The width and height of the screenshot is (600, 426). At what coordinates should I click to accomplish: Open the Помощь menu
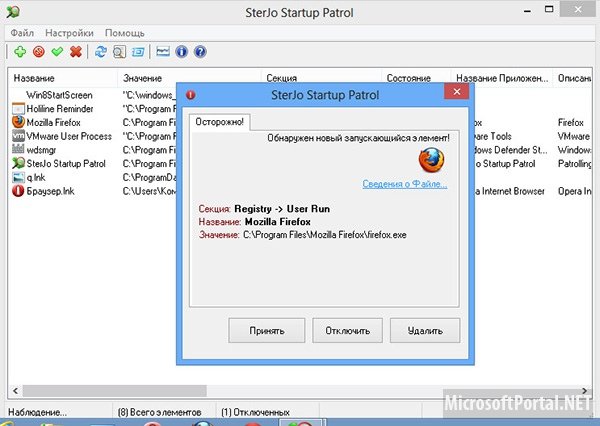coord(125,33)
